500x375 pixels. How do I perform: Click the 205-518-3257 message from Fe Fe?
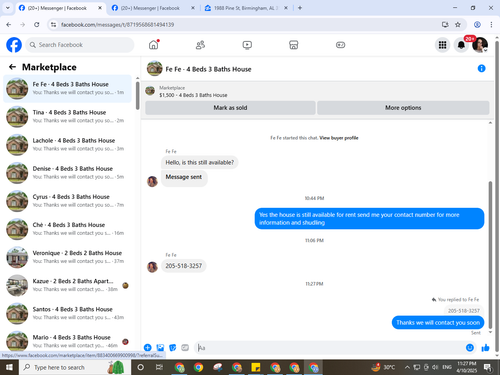(184, 266)
